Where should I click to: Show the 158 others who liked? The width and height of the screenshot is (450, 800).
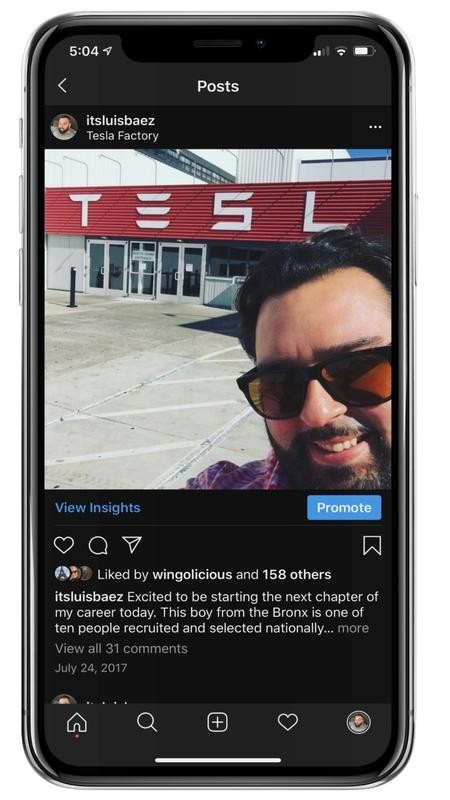(297, 574)
